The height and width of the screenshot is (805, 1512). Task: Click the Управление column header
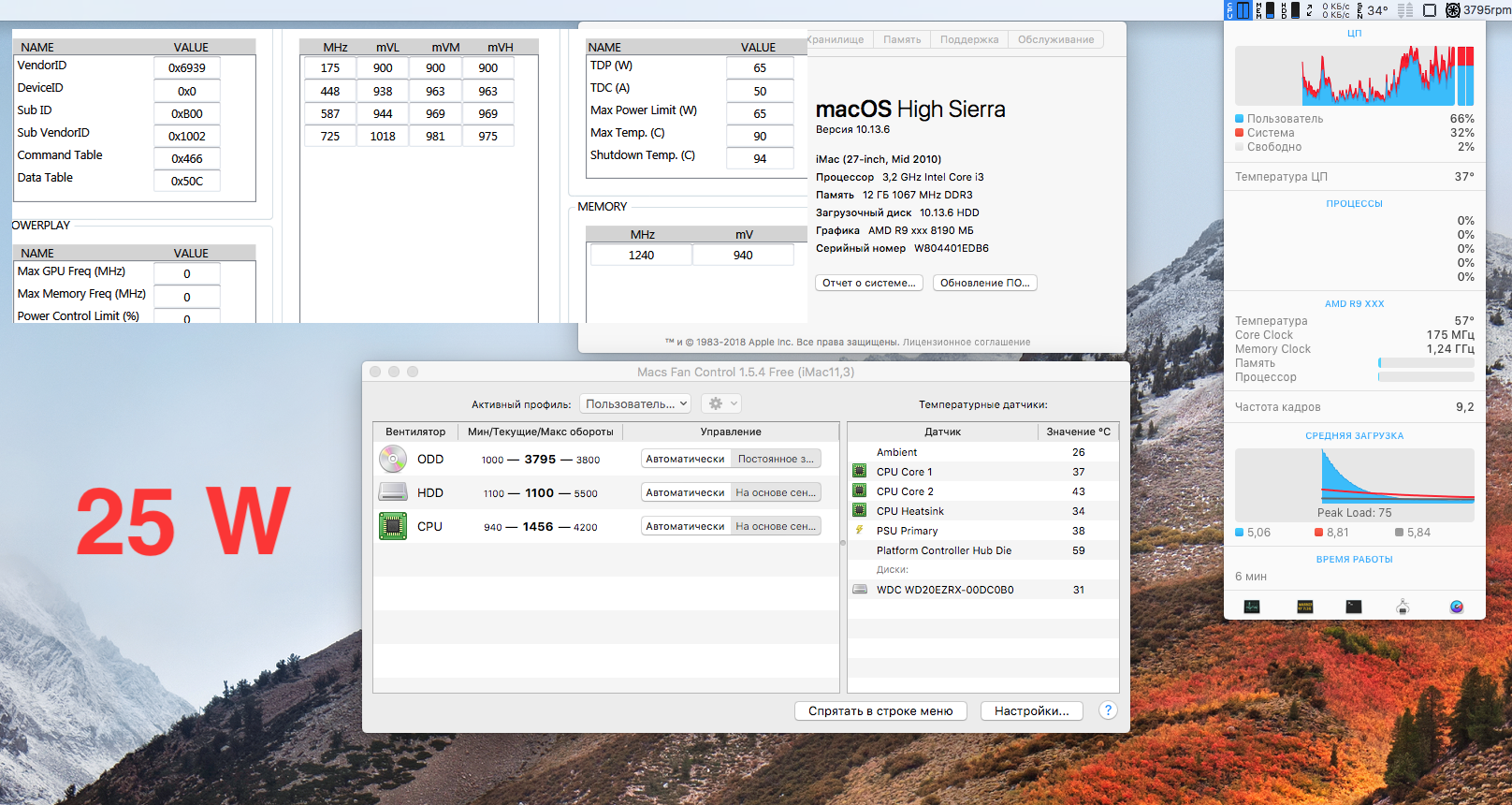pos(731,432)
